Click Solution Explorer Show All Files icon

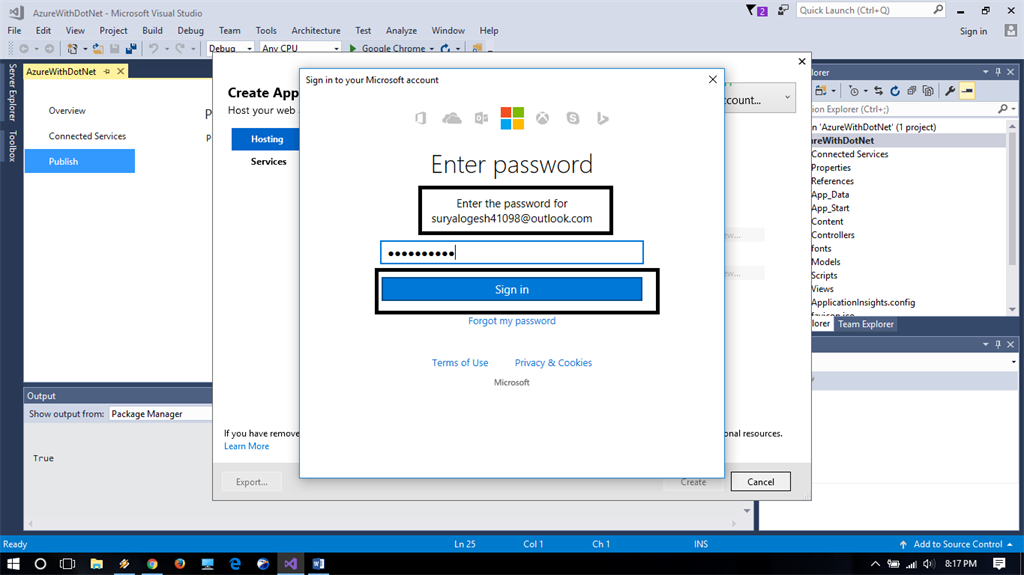pyautogui.click(x=928, y=91)
